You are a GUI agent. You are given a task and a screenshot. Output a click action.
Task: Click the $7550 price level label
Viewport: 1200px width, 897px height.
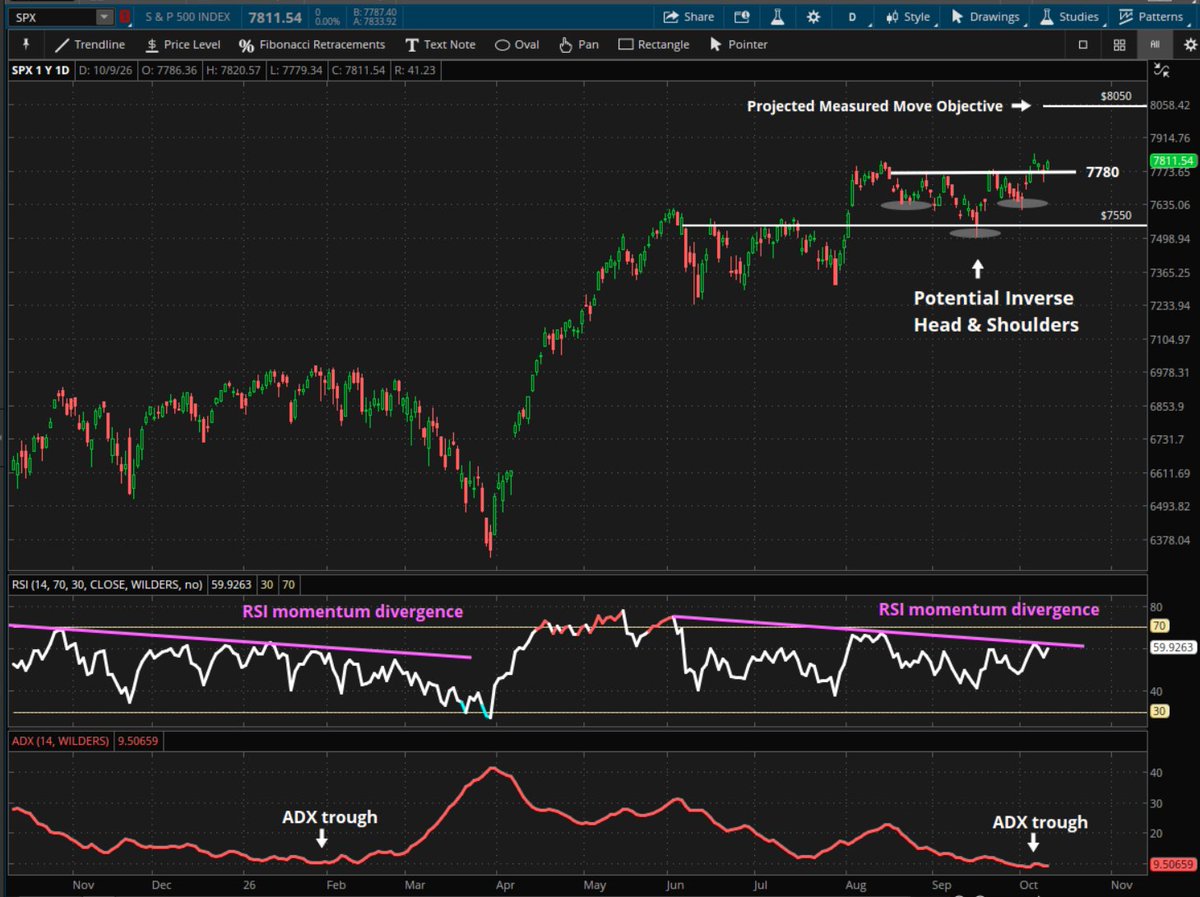pyautogui.click(x=1117, y=215)
